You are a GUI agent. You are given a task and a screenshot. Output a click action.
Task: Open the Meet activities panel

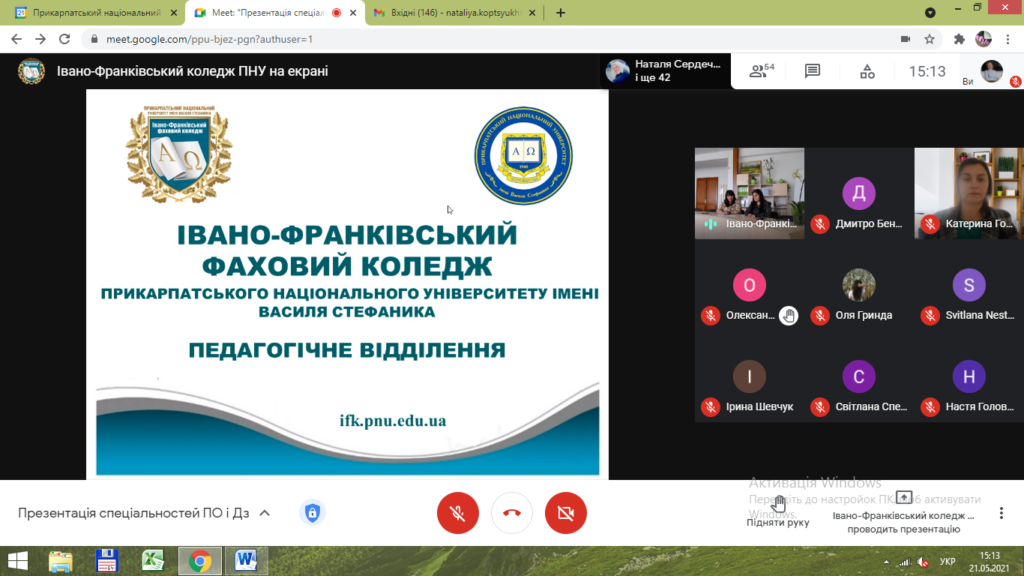[x=867, y=71]
